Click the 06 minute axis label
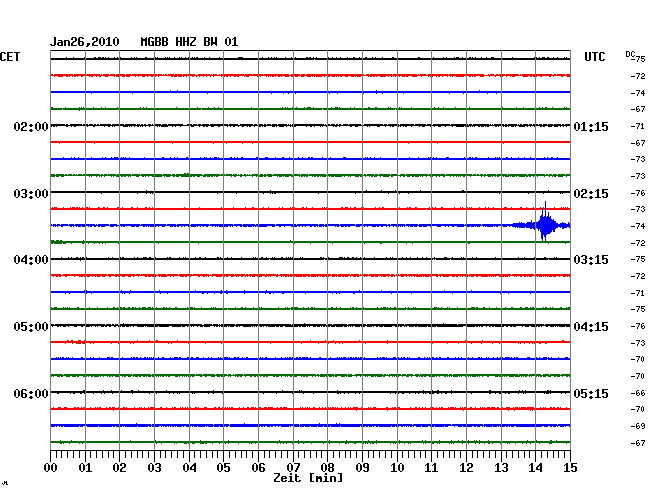 coord(258,467)
